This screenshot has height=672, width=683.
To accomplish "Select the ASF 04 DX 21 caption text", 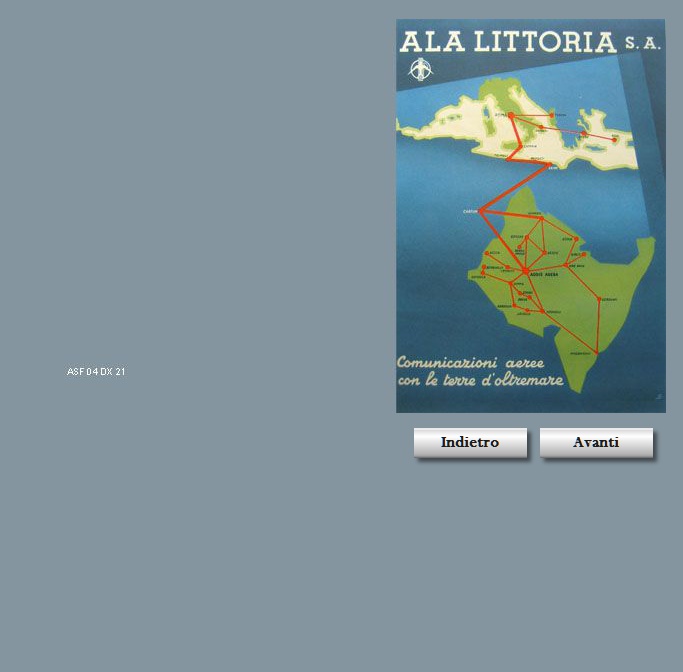I will (96, 371).
